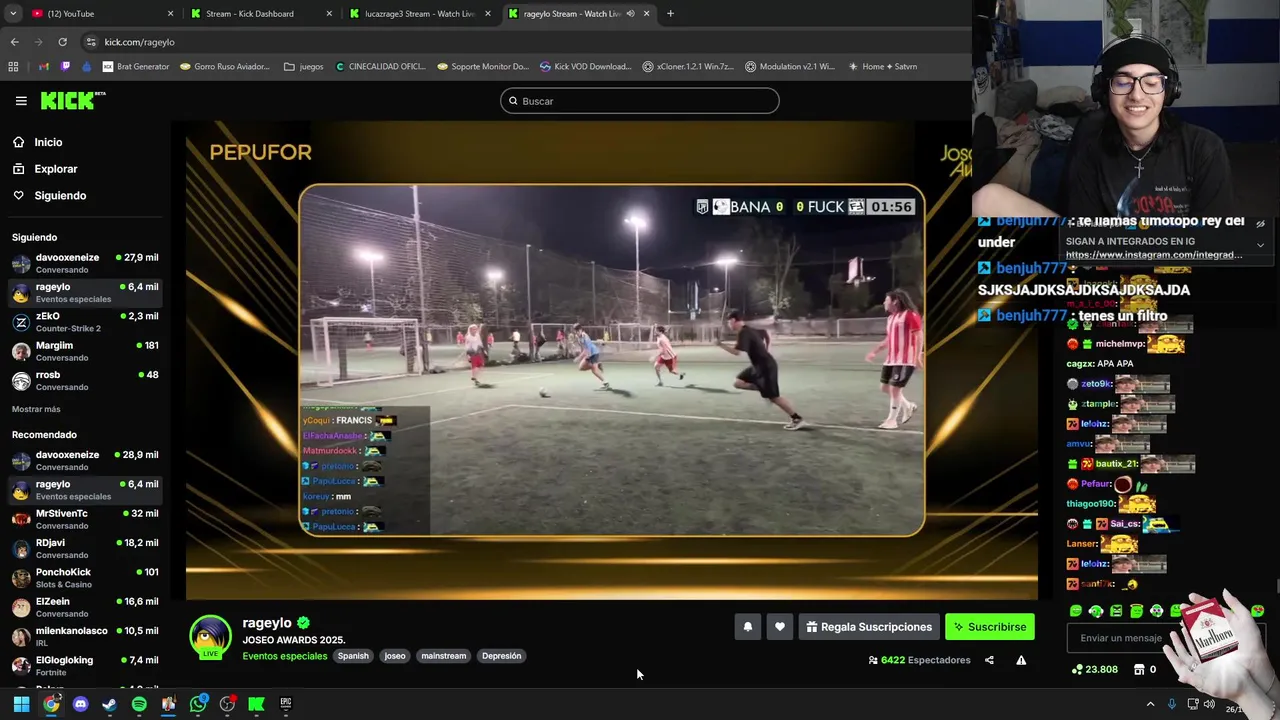The image size is (1280, 720).
Task: Click the stream video player
Action: pyautogui.click(x=611, y=360)
